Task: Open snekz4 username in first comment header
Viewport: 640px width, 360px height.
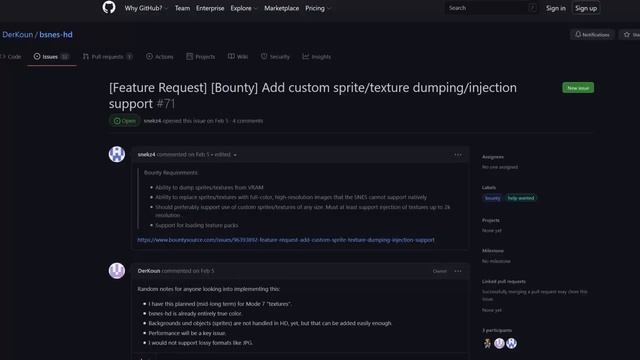Action: (147, 155)
